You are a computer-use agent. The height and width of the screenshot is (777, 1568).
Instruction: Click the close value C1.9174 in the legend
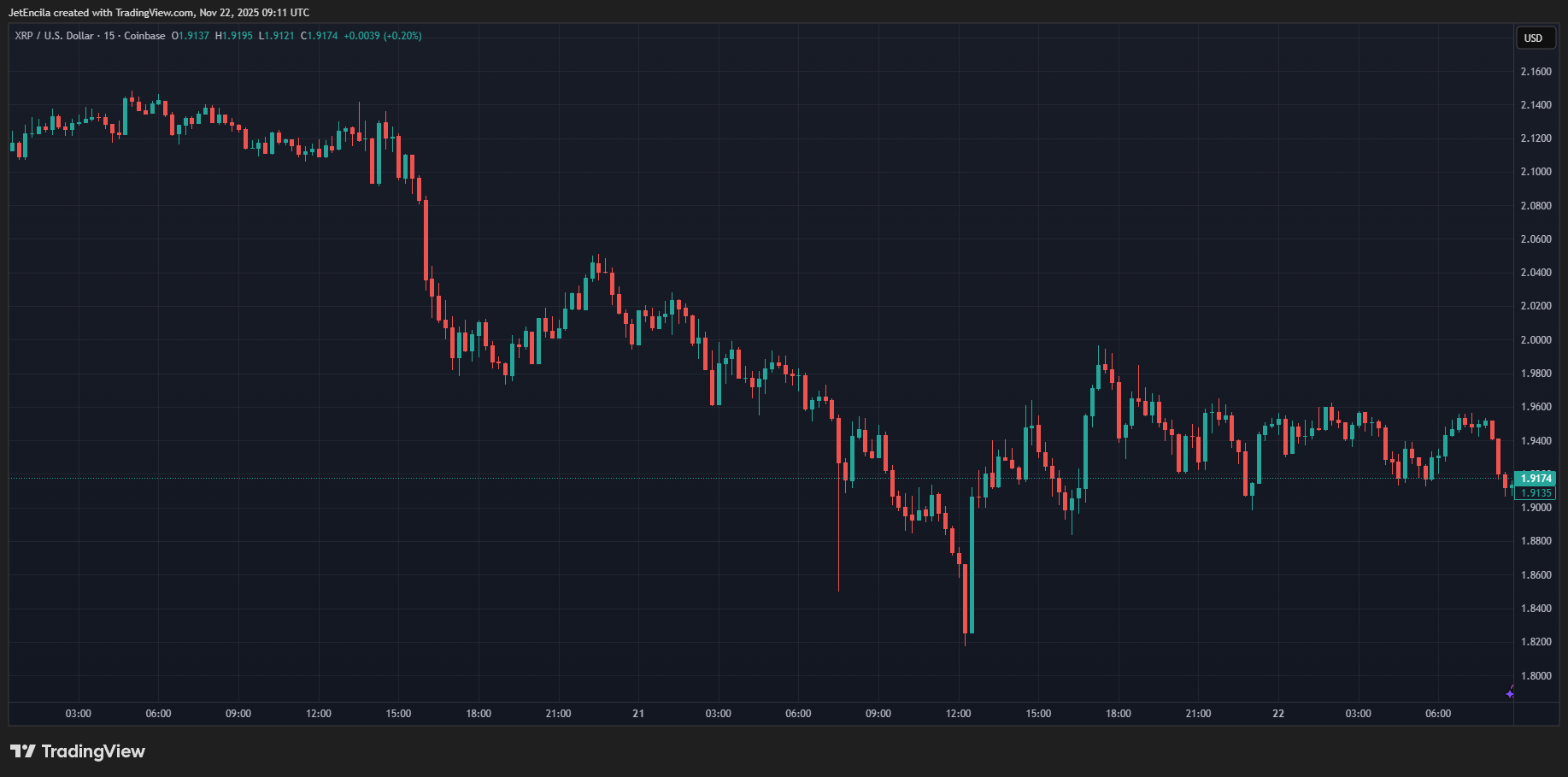coord(319,36)
